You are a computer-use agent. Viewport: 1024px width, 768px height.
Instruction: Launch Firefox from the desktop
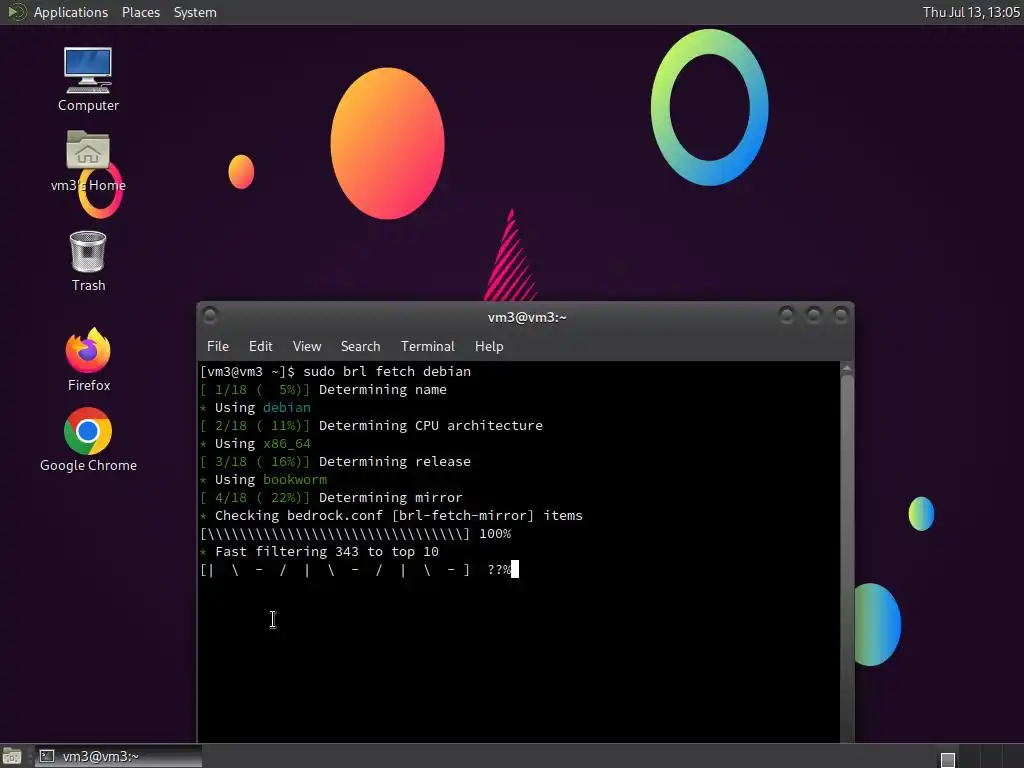88,359
